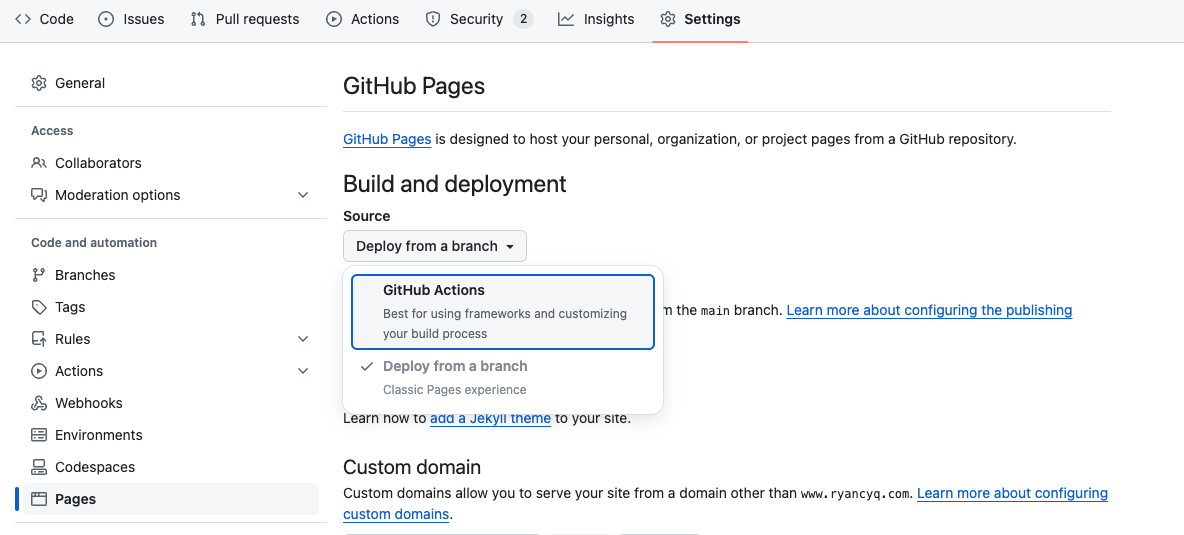Switch to the Issues tab
The width and height of the screenshot is (1184, 535).
[131, 20]
